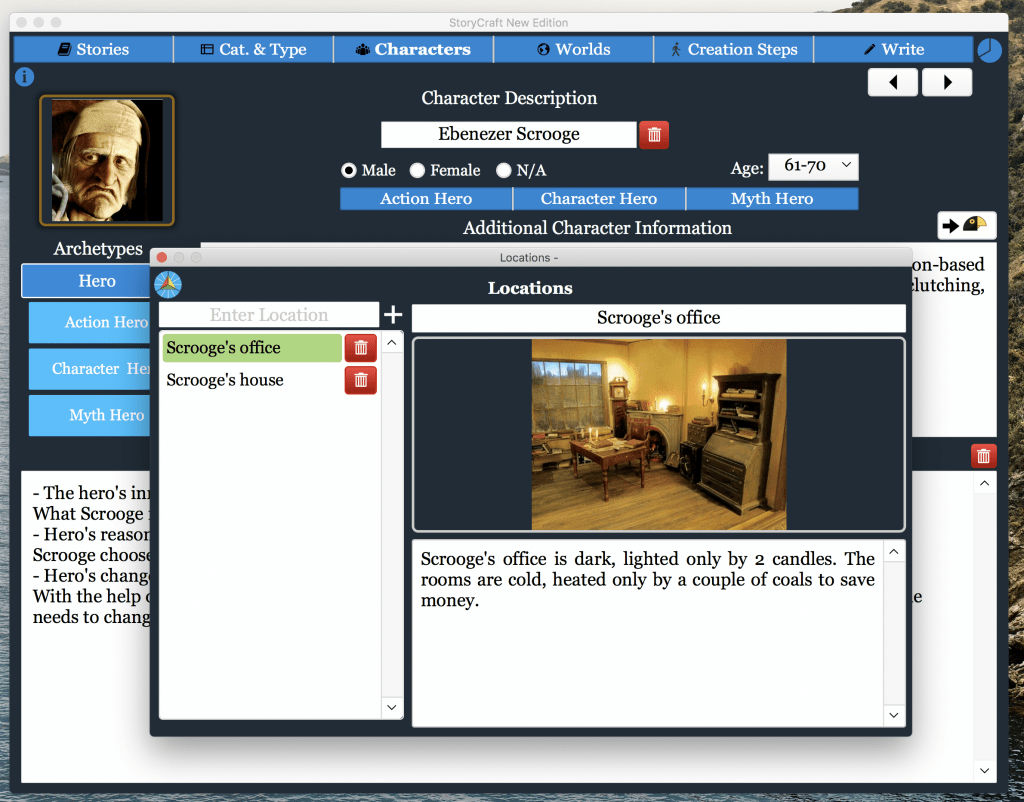Click the down arrow of location description scrollbar

click(x=894, y=715)
